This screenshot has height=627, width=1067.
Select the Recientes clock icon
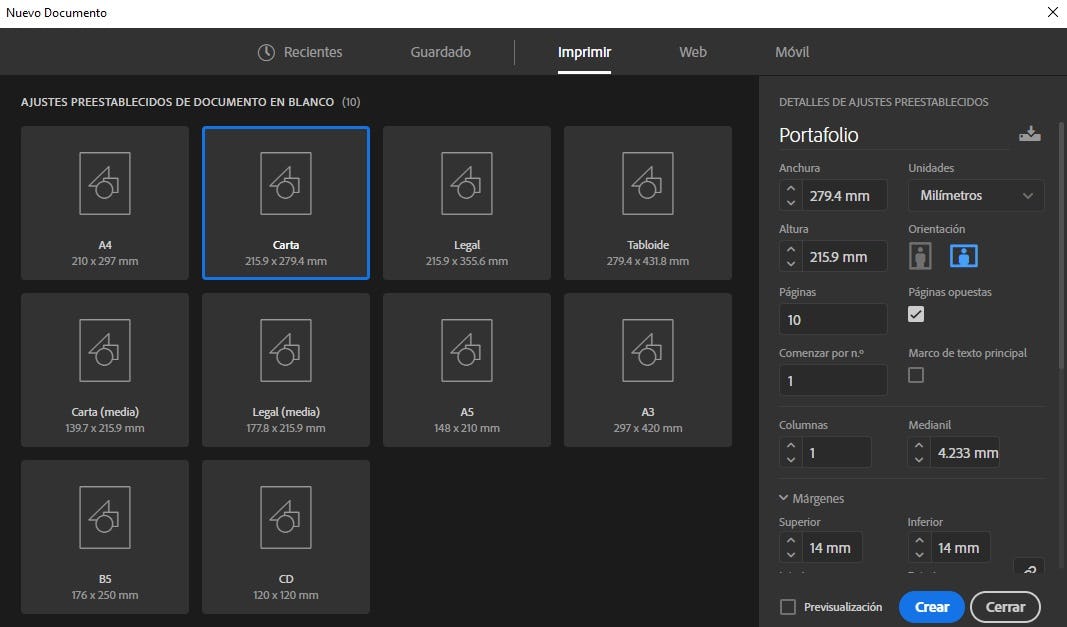(266, 52)
